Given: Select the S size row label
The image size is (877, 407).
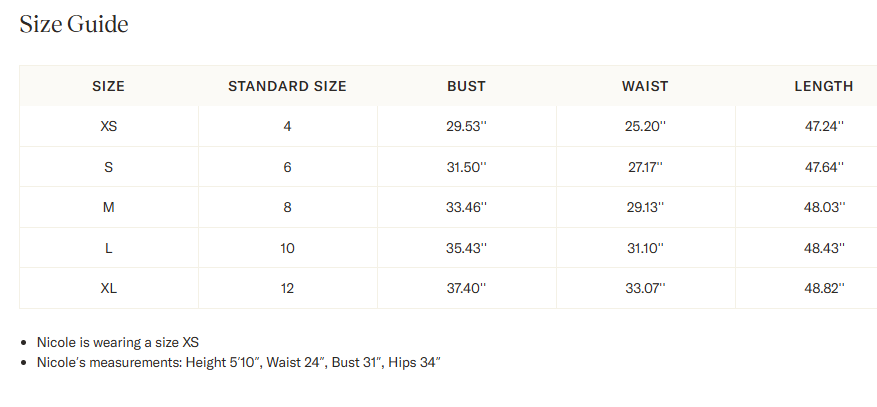Looking at the screenshot, I should [x=108, y=167].
